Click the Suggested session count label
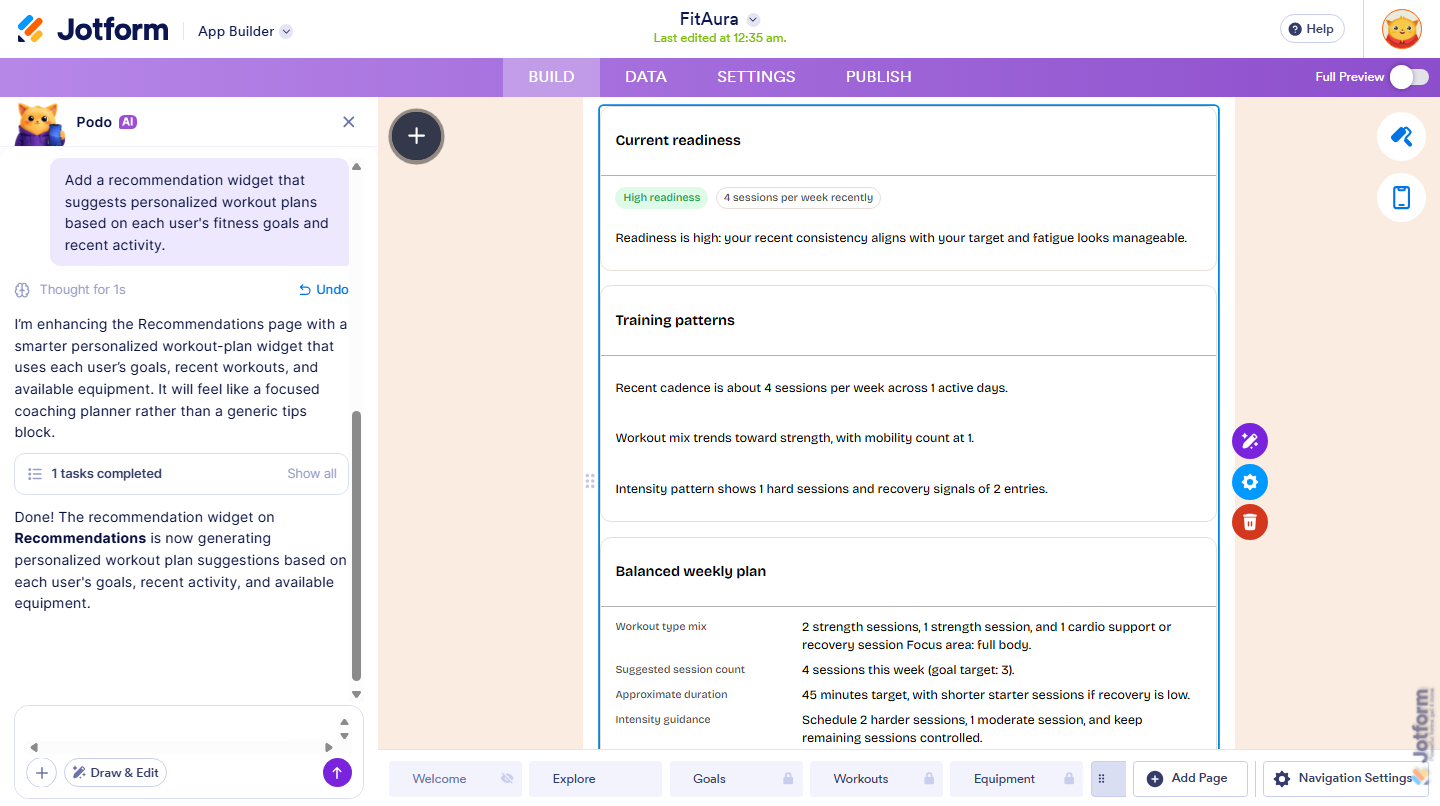This screenshot has height=806, width=1440. pyautogui.click(x=680, y=670)
